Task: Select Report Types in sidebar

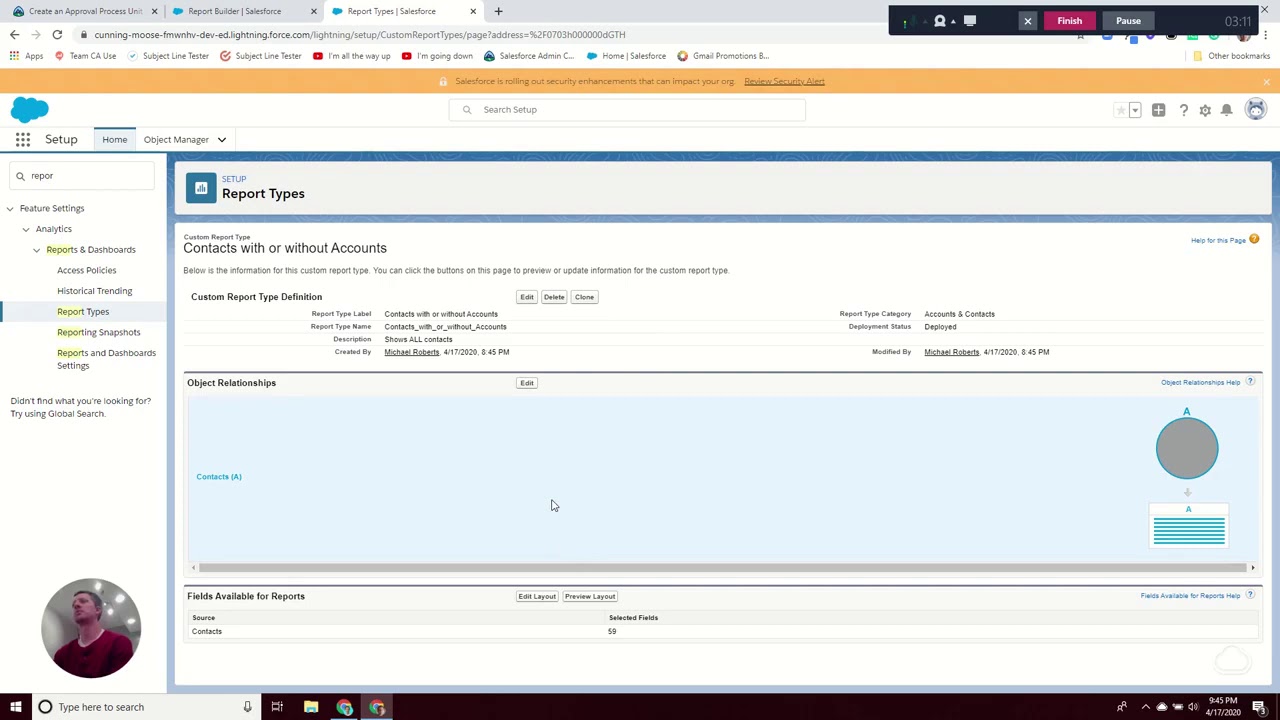Action: pos(83,311)
